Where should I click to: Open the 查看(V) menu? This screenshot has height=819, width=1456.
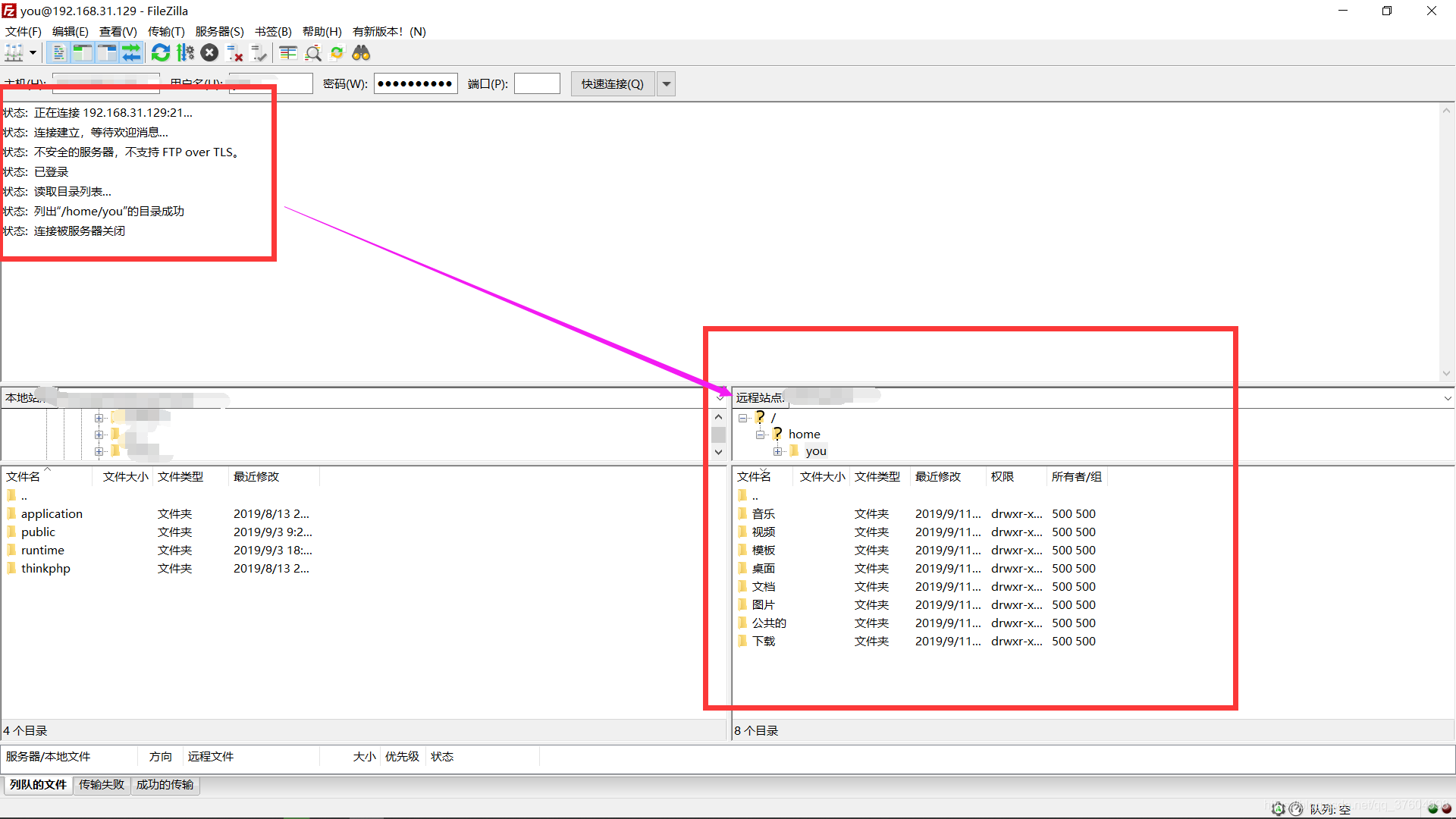(x=118, y=31)
